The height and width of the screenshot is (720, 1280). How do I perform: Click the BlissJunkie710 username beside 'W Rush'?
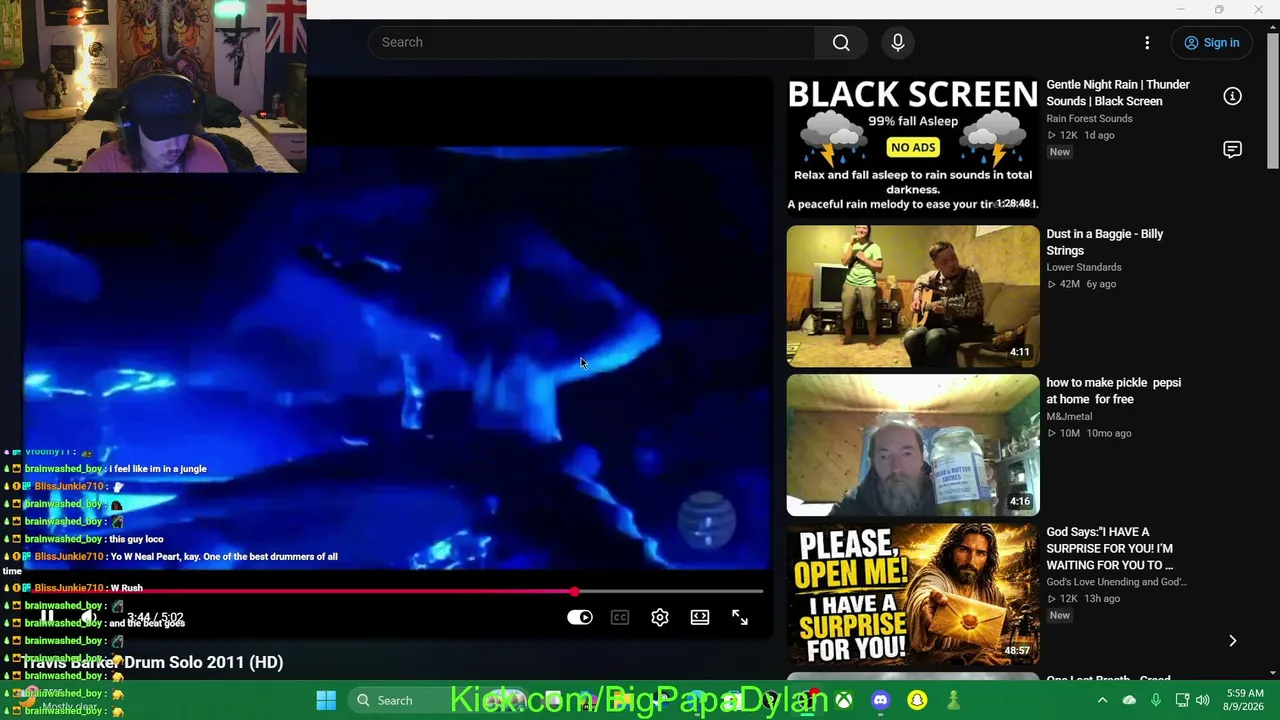69,588
